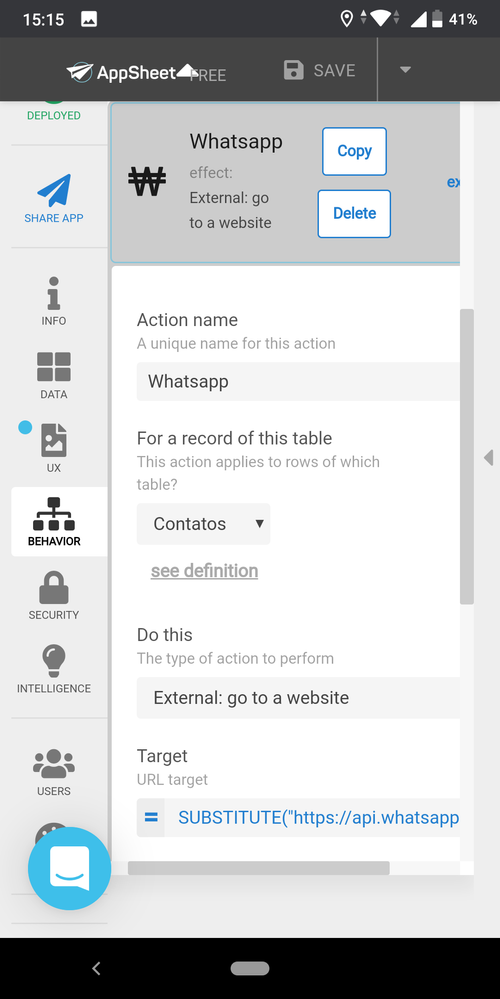Viewport: 500px width, 999px height.
Task: Select the Behavior hierarchy icon
Action: pos(54,514)
